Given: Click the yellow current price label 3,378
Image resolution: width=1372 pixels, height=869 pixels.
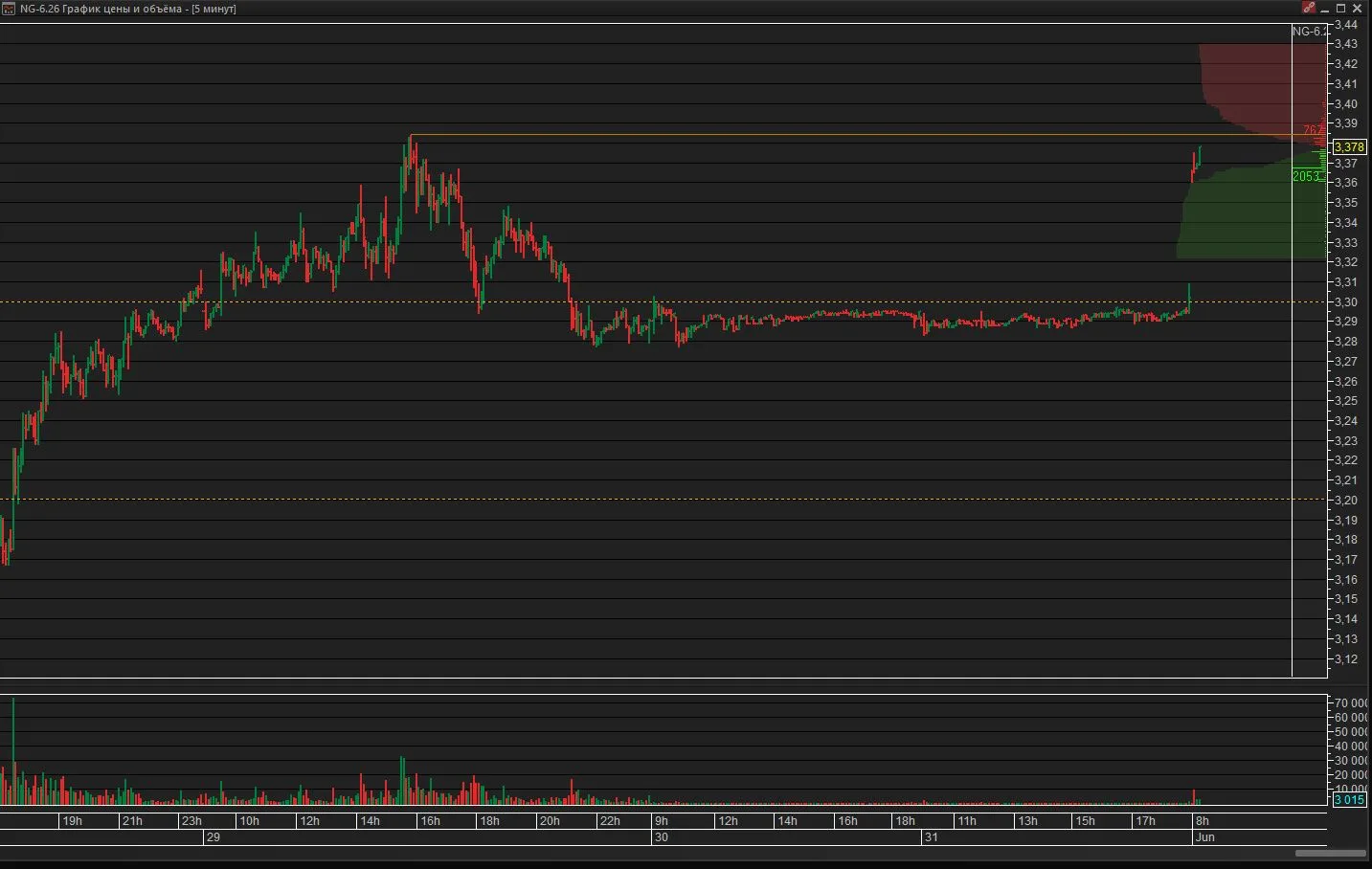Looking at the screenshot, I should (x=1349, y=147).
